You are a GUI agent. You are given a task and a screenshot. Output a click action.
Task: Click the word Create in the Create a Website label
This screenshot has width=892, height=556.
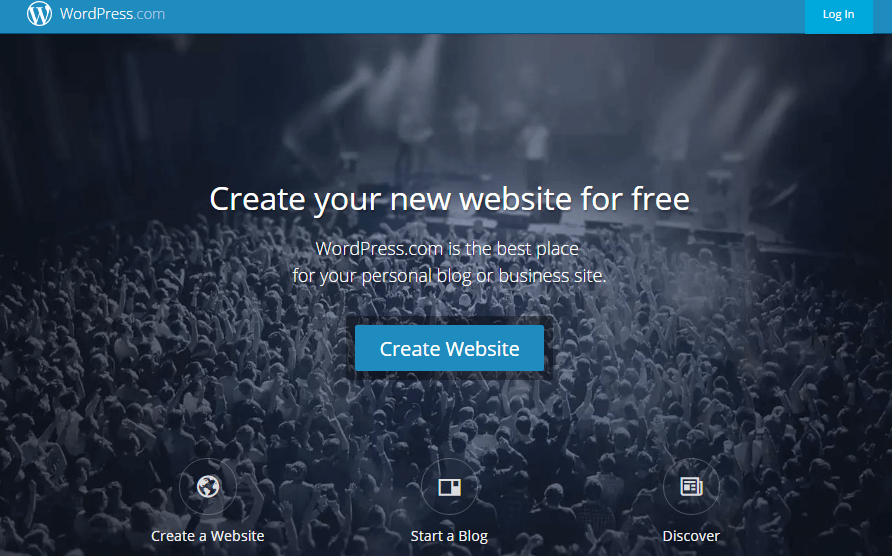click(173, 536)
